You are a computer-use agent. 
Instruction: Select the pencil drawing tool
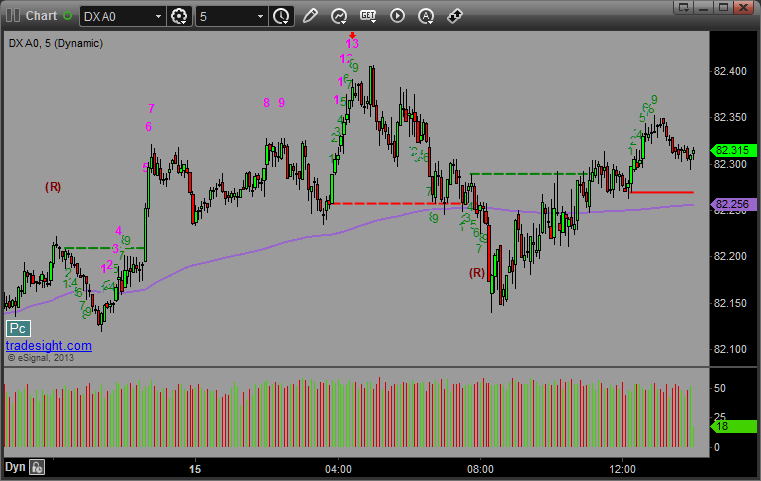pos(310,16)
